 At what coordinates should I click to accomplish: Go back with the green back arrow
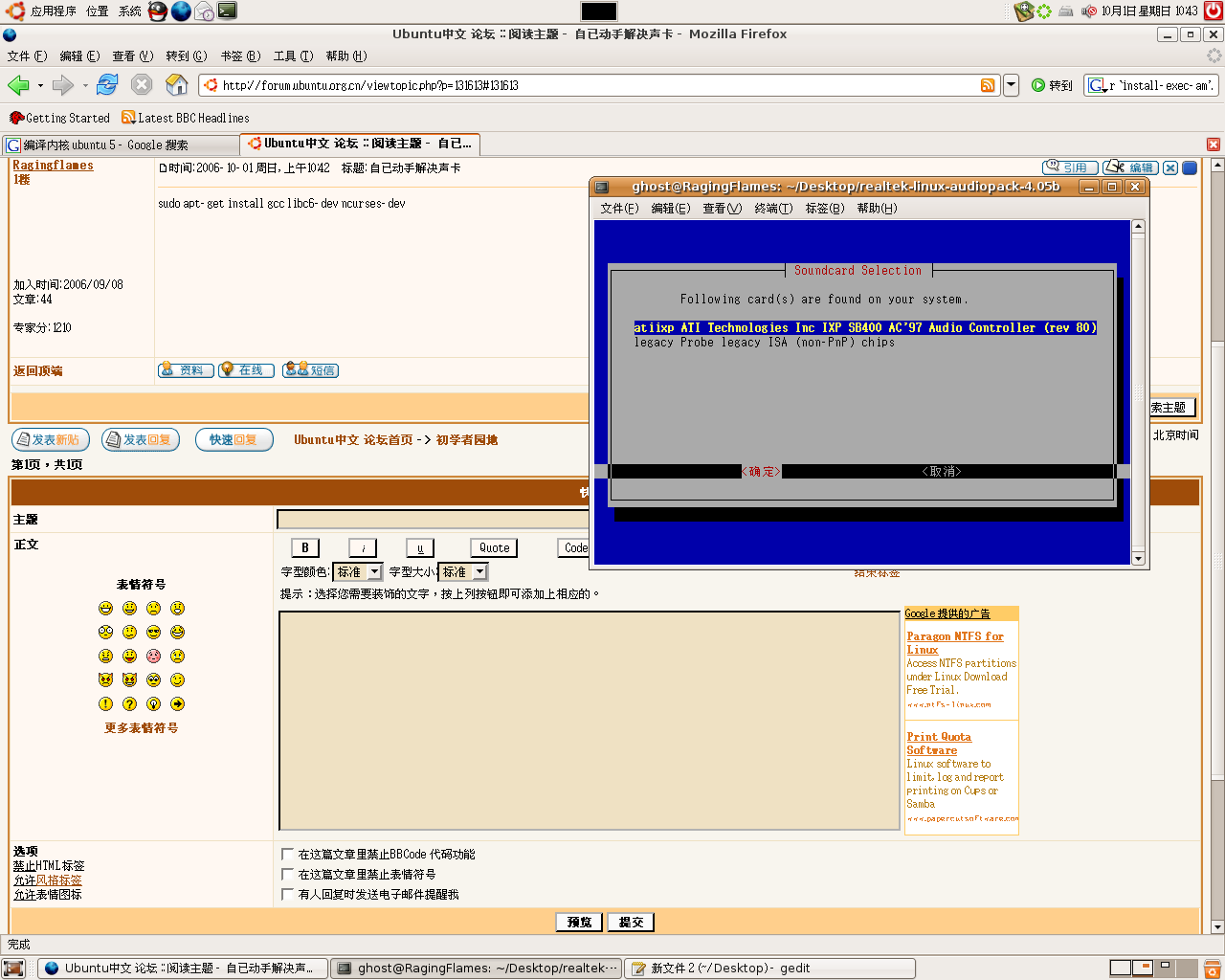[x=17, y=85]
